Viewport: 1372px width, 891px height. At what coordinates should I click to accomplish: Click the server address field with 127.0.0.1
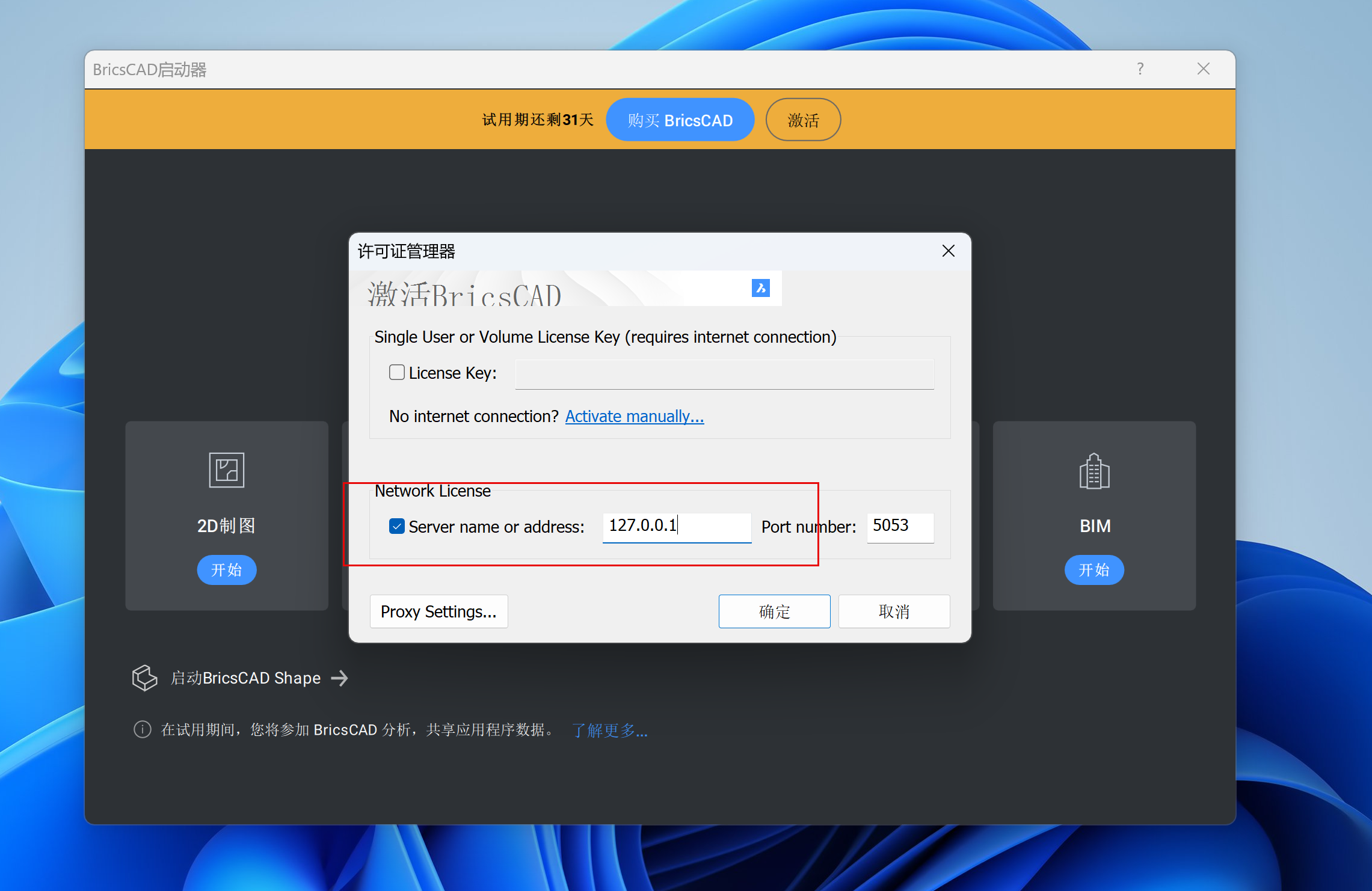pyautogui.click(x=677, y=527)
